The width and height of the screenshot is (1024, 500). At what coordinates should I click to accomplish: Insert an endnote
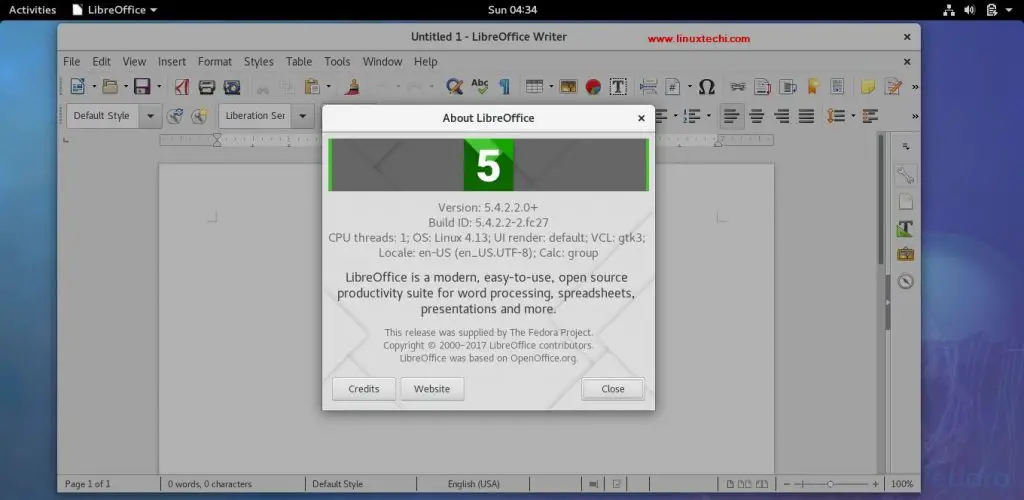tap(788, 86)
